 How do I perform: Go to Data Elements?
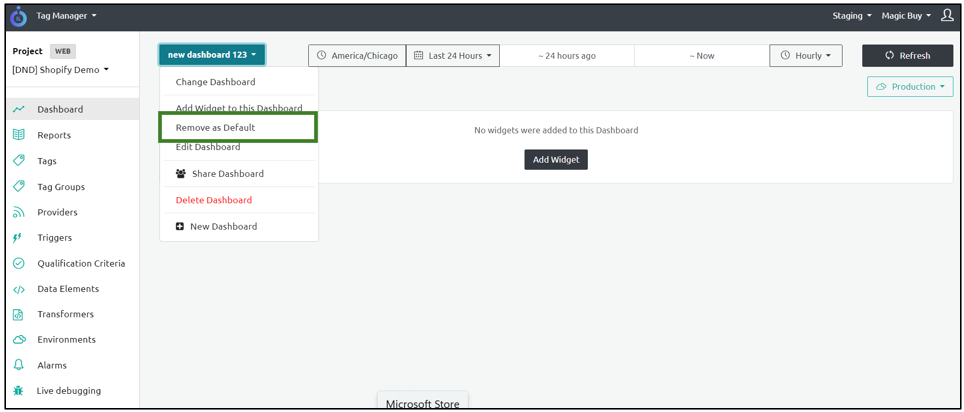(69, 289)
